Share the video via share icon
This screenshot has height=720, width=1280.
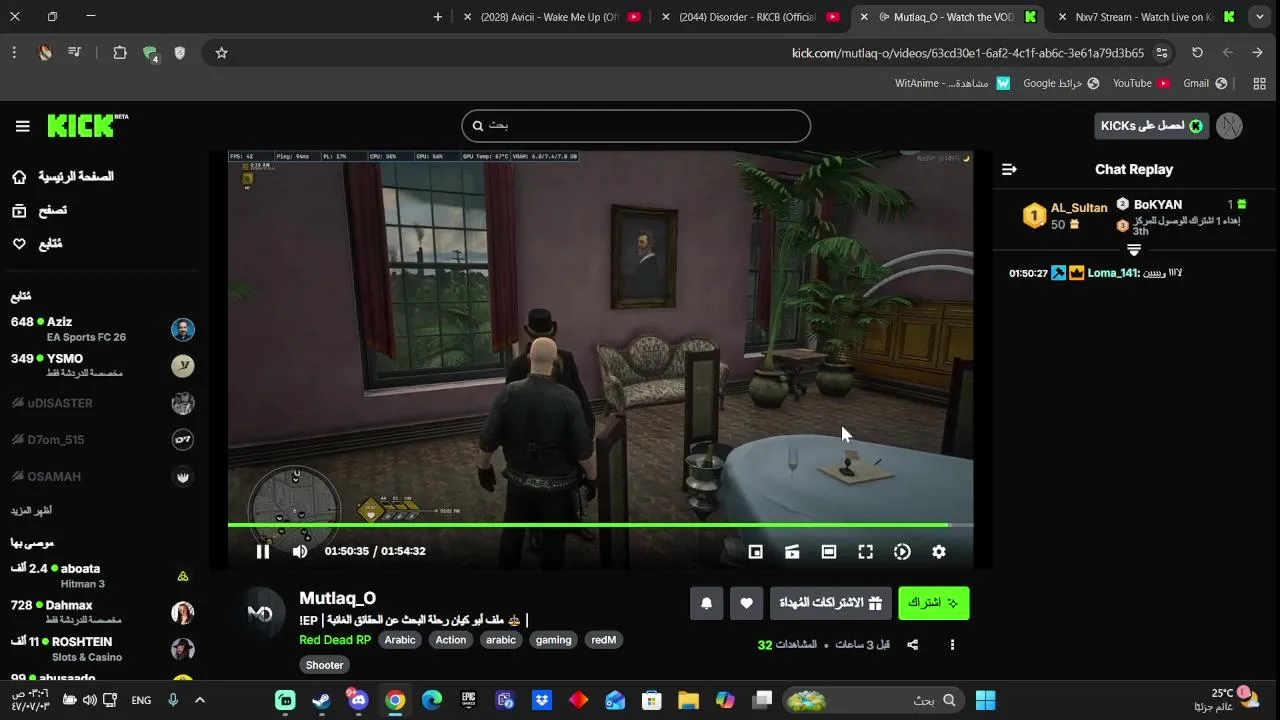click(x=913, y=645)
